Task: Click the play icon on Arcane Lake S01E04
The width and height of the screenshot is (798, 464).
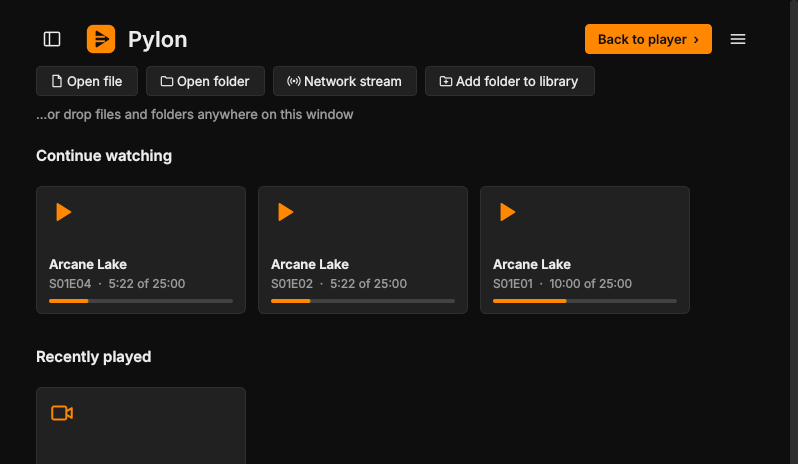Action: tap(64, 212)
